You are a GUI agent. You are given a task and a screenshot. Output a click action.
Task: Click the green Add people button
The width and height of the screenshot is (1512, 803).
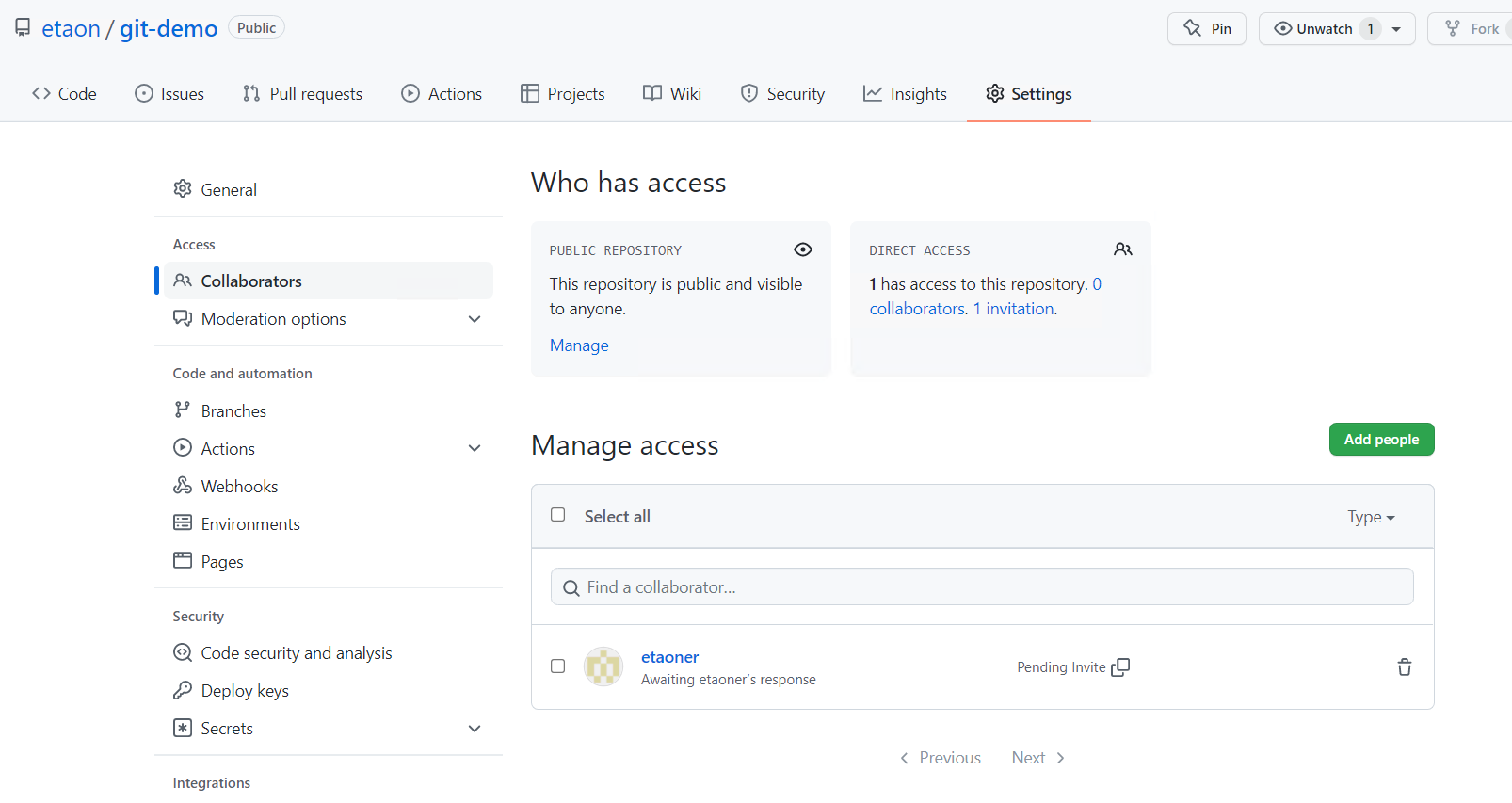[1381, 440]
